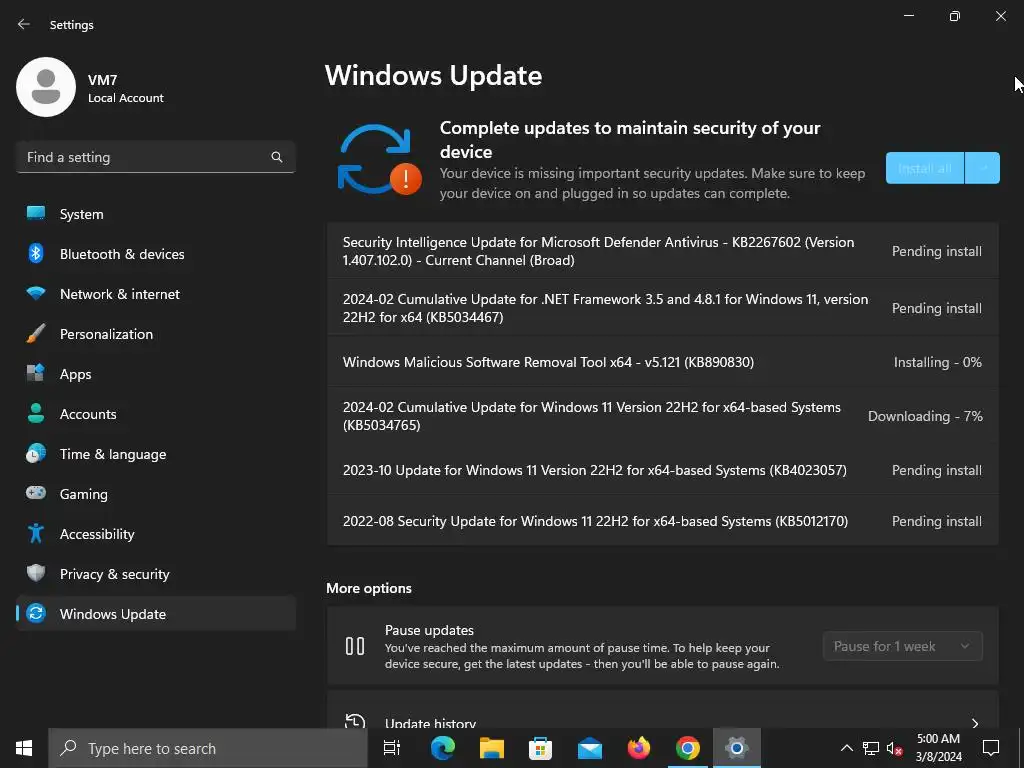This screenshot has width=1024, height=768.
Task: Click the Settings gear on the taskbar
Action: [737, 748]
